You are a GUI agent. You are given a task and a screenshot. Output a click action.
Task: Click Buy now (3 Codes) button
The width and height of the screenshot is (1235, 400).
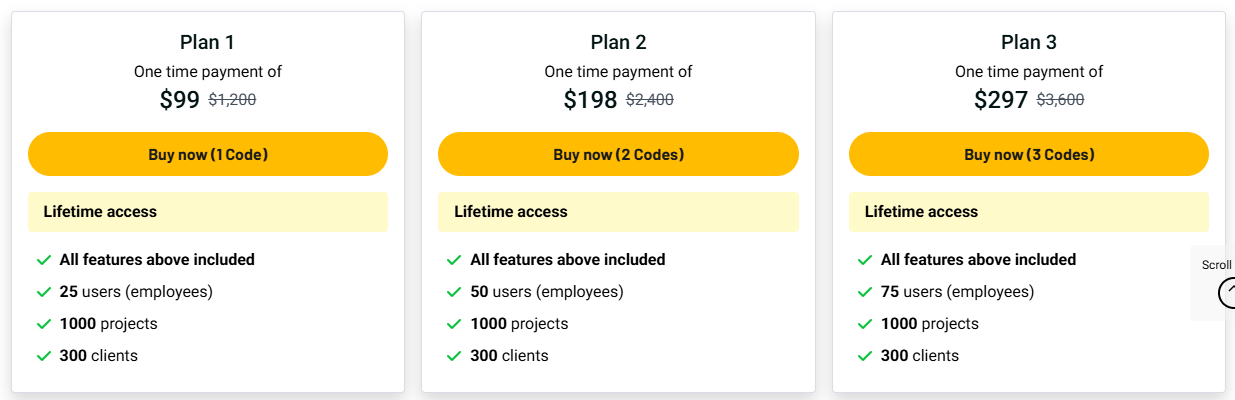pyautogui.click(x=1029, y=154)
